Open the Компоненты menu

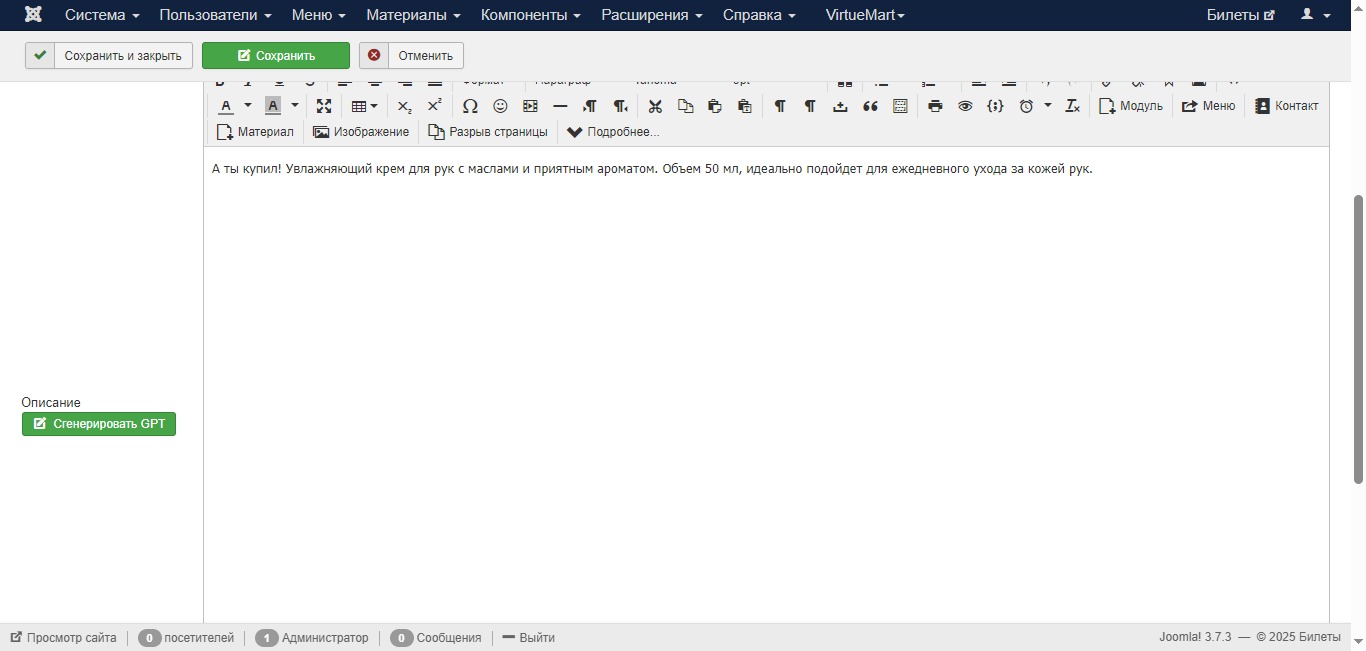(531, 15)
